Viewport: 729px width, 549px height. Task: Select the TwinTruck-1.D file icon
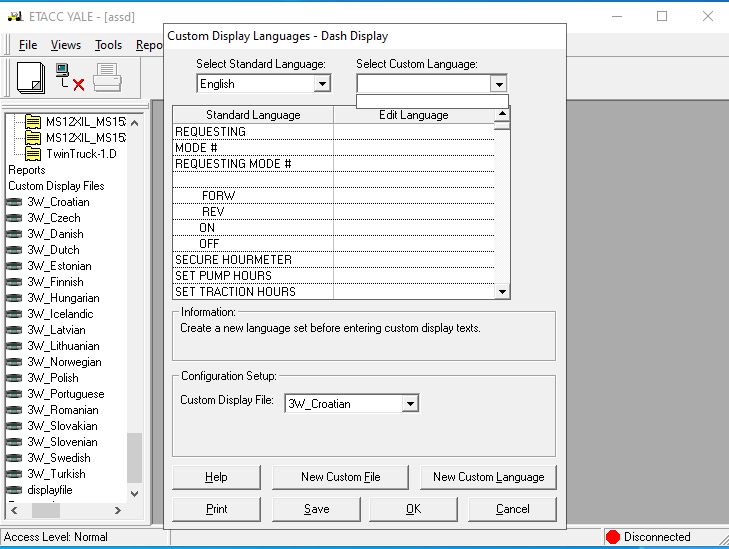point(33,153)
